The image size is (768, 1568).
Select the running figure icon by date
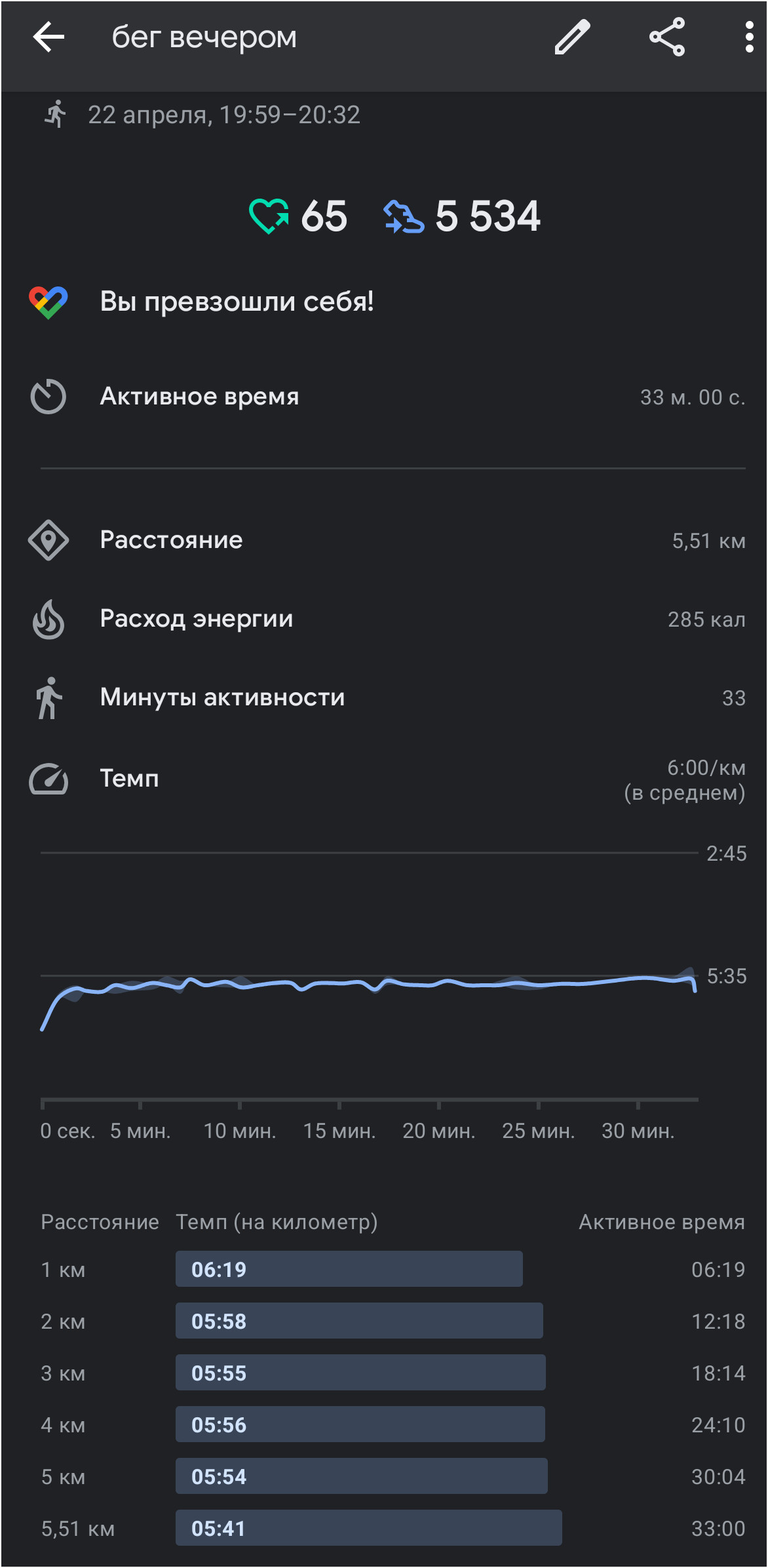pyautogui.click(x=56, y=114)
